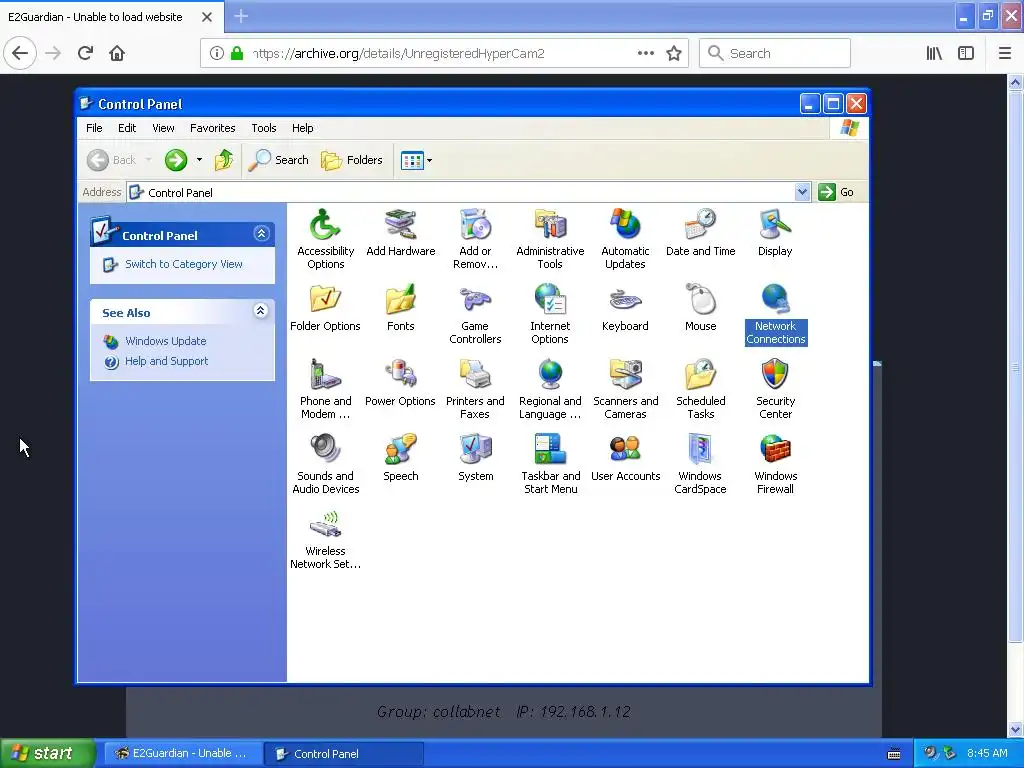1024x768 pixels.
Task: Click Control Panel taskbar button
Action: point(344,754)
